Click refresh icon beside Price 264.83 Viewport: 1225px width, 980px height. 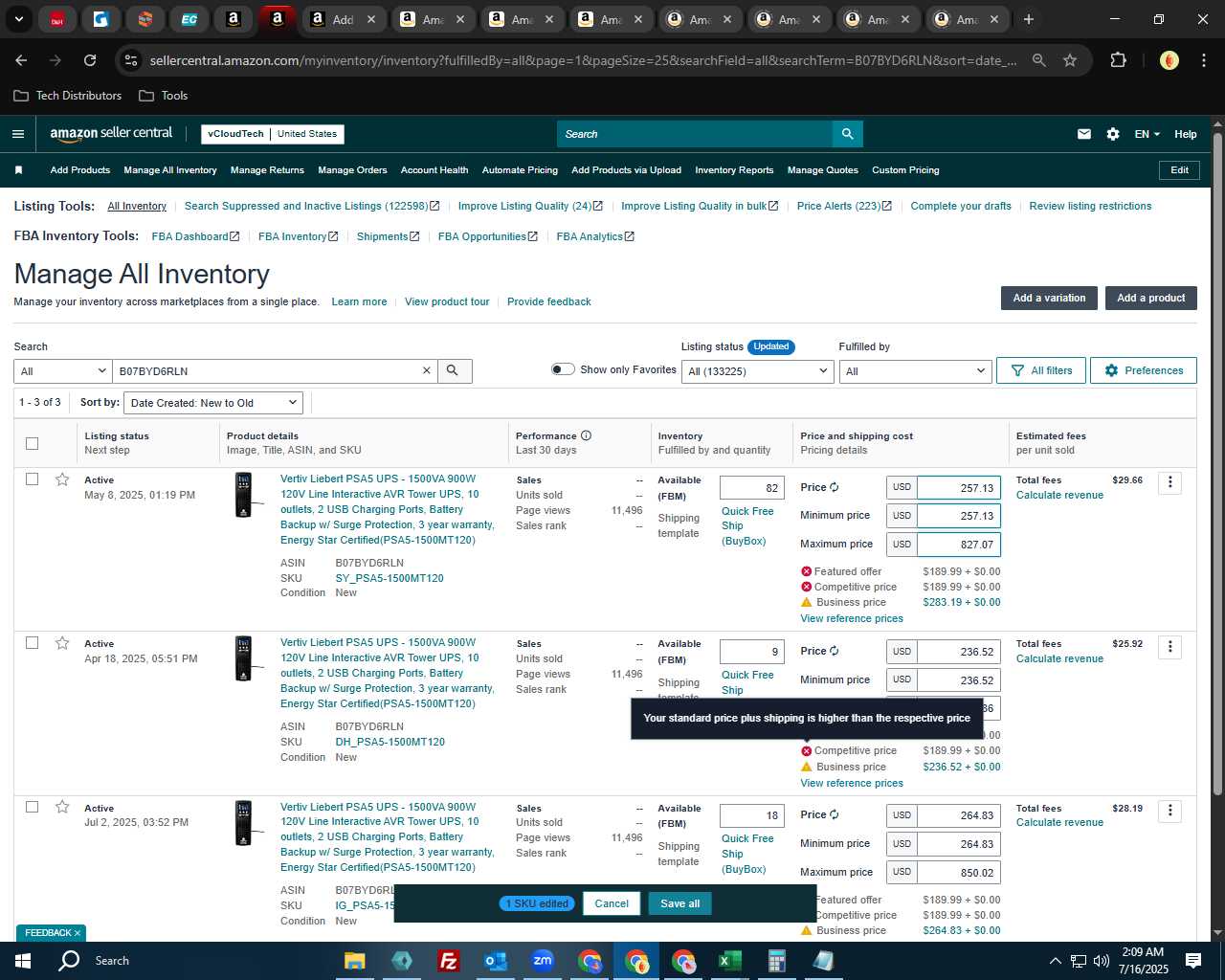835,814
